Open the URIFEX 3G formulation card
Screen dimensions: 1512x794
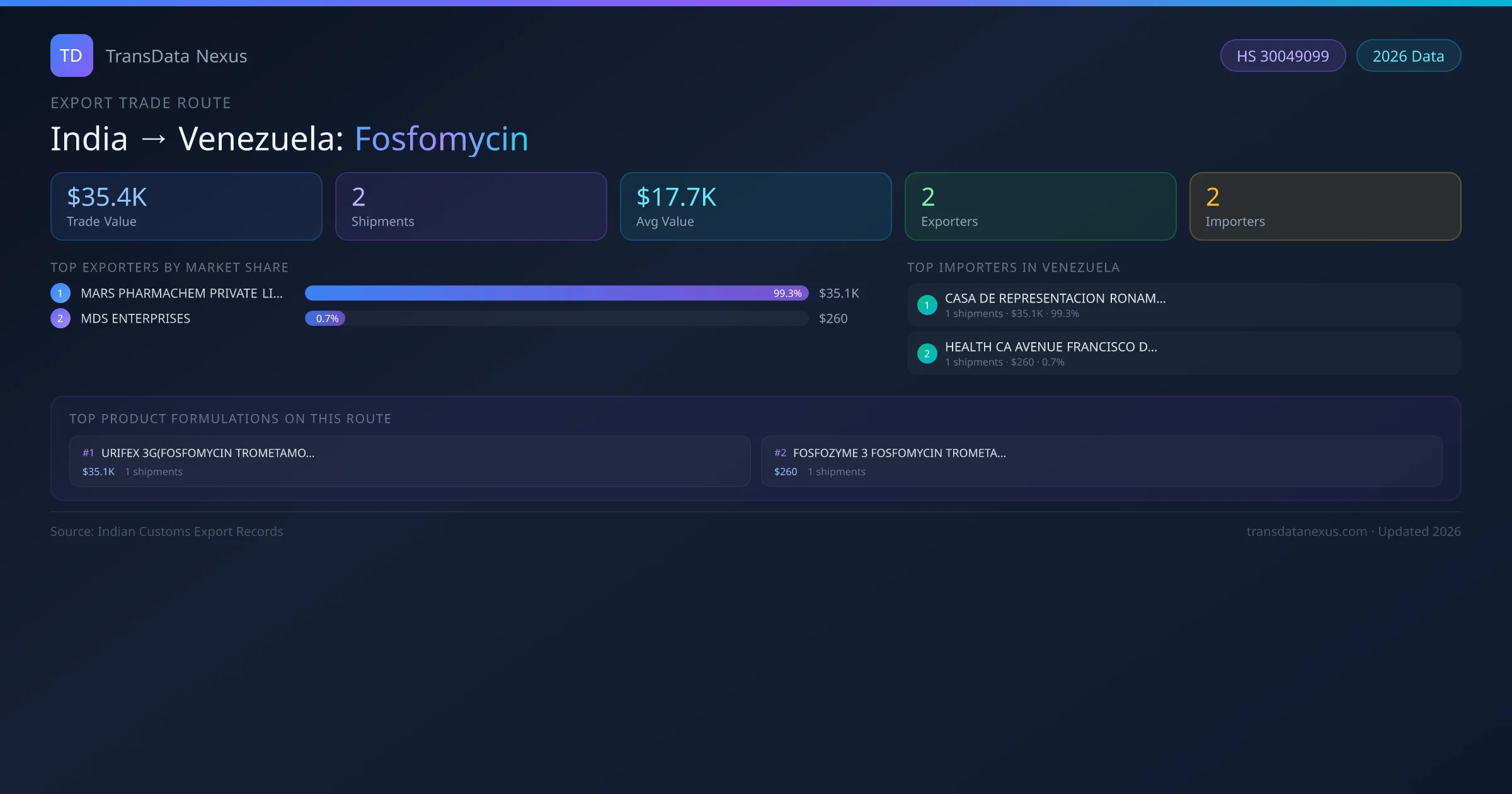[x=409, y=461]
